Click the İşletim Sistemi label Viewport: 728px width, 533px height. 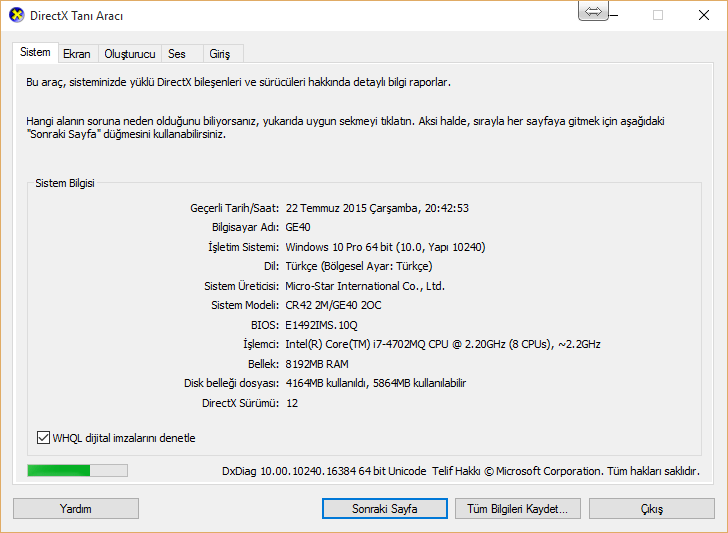(x=244, y=247)
